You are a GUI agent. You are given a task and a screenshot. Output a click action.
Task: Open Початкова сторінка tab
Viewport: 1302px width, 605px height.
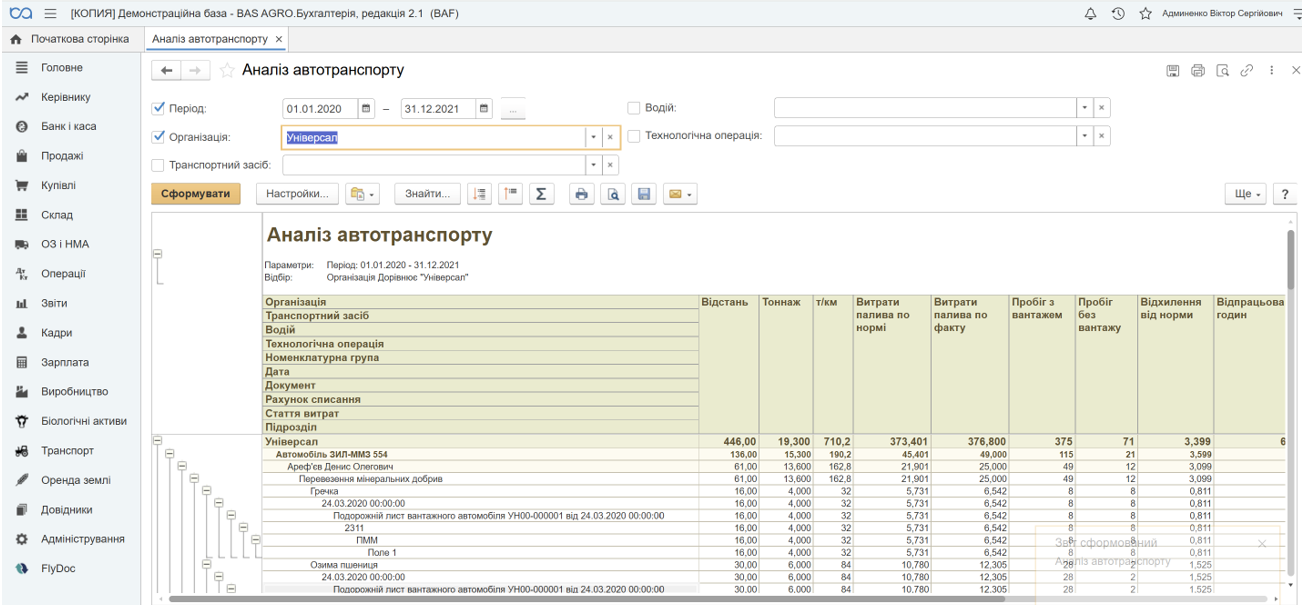point(70,39)
